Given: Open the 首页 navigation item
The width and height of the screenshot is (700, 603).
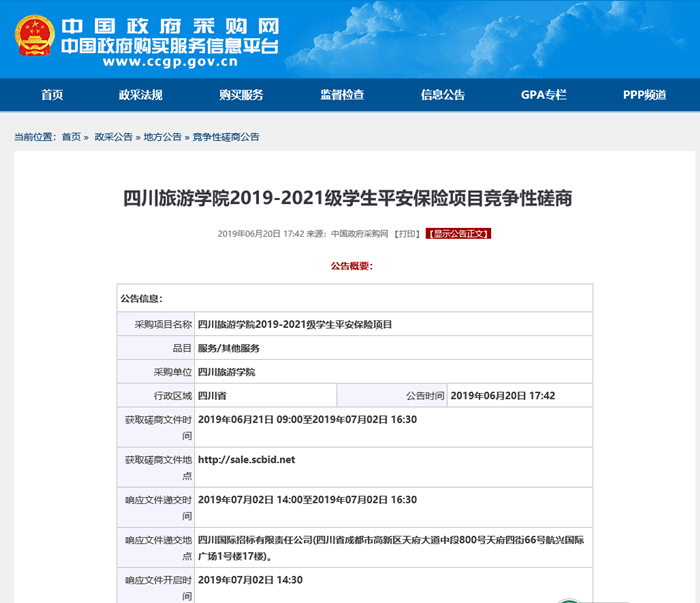Looking at the screenshot, I should [x=52, y=95].
